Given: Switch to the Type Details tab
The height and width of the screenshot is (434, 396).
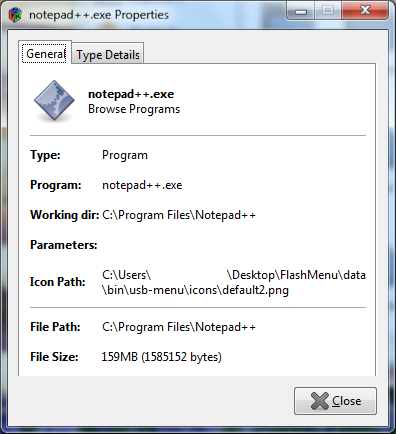Looking at the screenshot, I should click(108, 53).
